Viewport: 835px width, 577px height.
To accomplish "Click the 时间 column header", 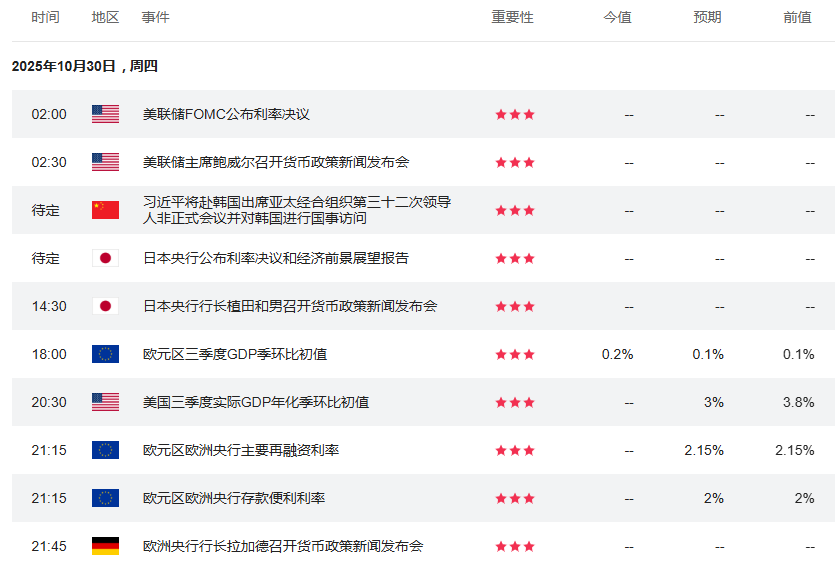I will (x=45, y=17).
